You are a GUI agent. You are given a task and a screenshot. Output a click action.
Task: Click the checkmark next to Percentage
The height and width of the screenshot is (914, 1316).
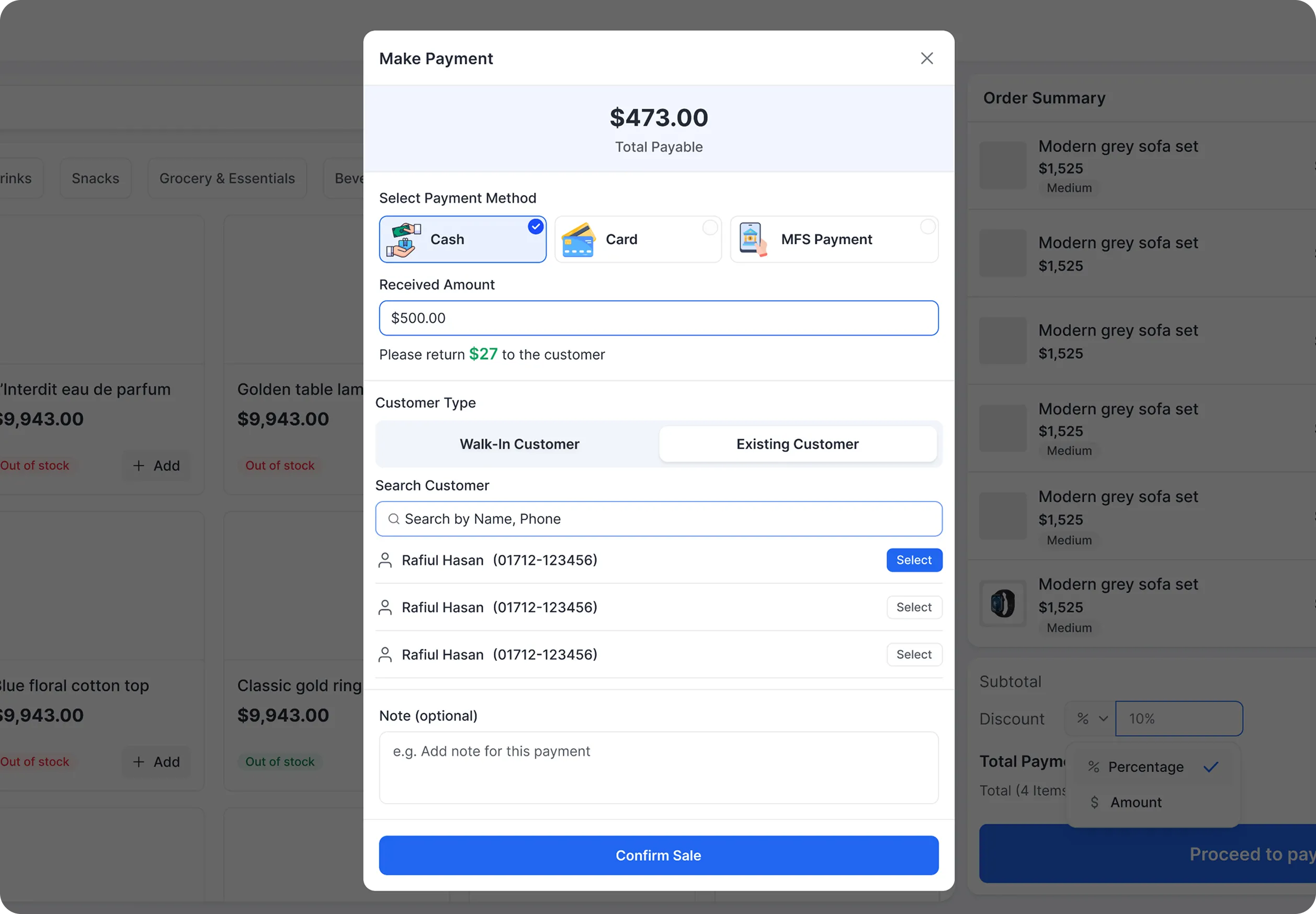[1210, 767]
